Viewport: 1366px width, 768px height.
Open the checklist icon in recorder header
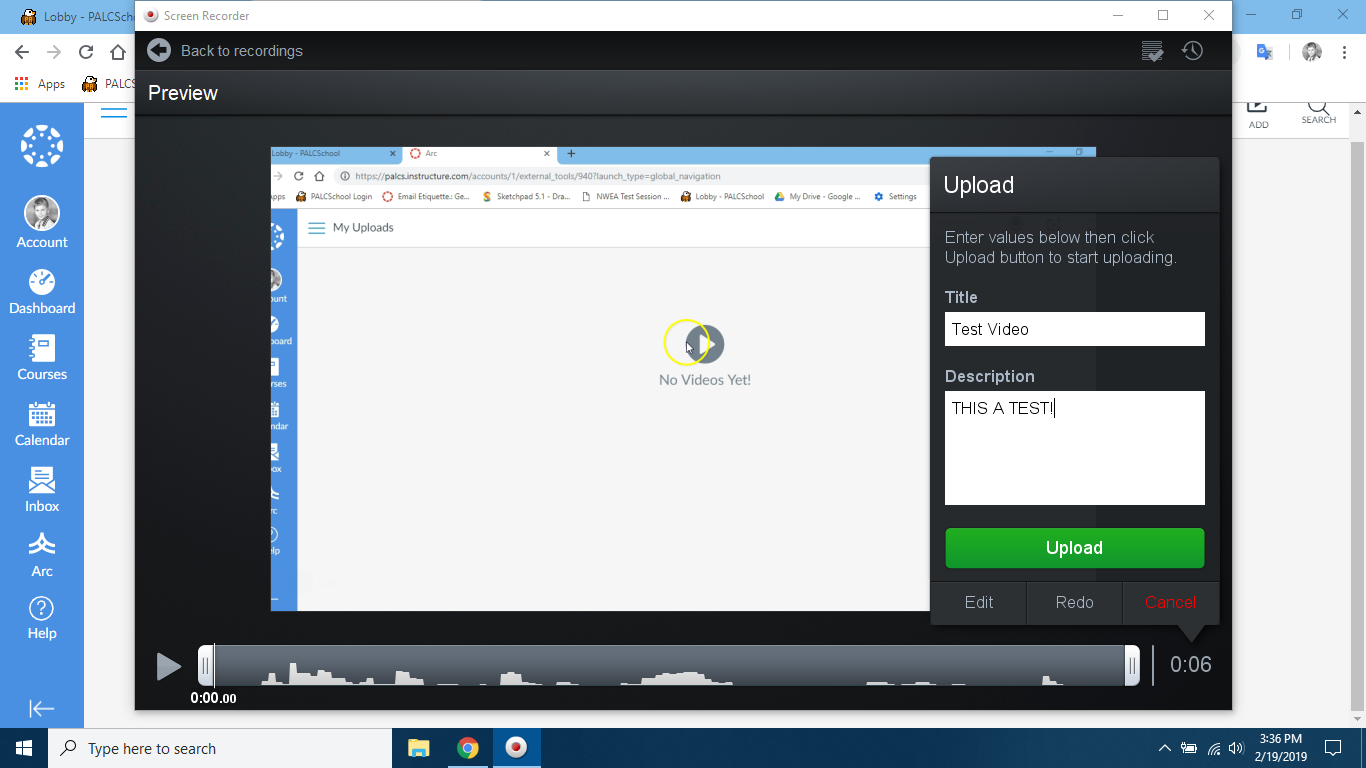(1152, 51)
